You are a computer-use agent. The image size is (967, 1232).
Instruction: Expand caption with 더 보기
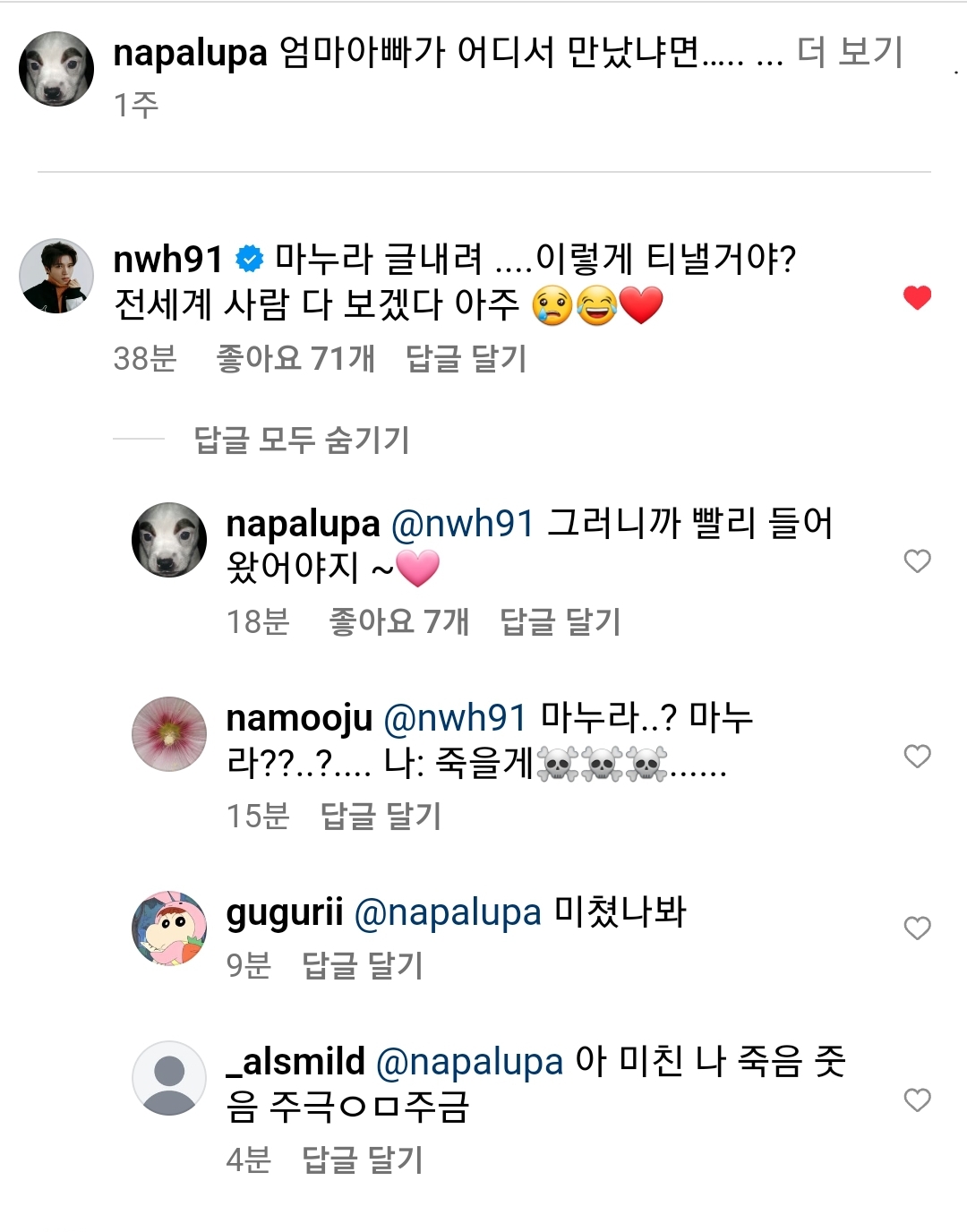click(x=850, y=53)
